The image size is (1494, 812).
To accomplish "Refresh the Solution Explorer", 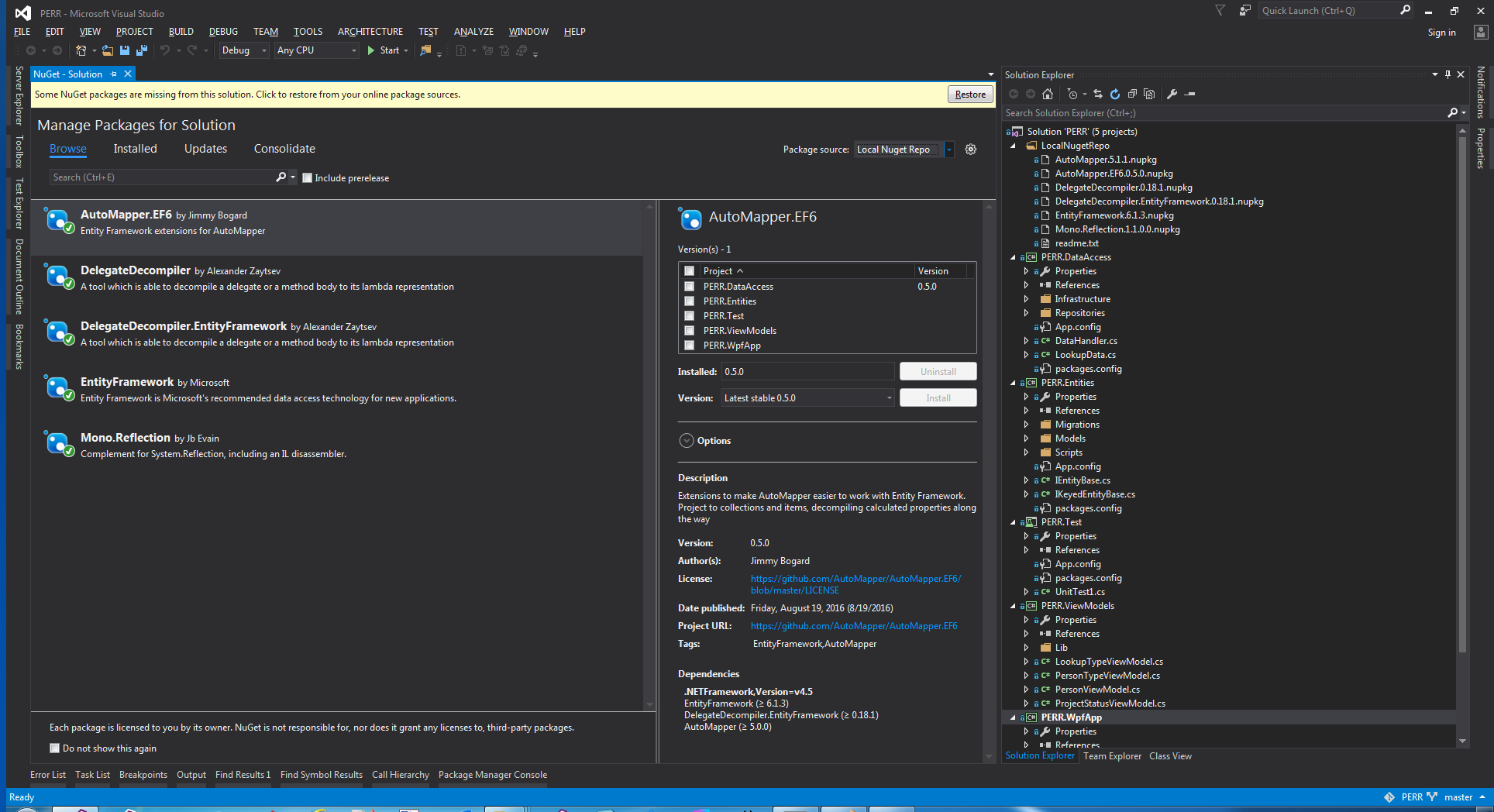I will pos(1115,94).
